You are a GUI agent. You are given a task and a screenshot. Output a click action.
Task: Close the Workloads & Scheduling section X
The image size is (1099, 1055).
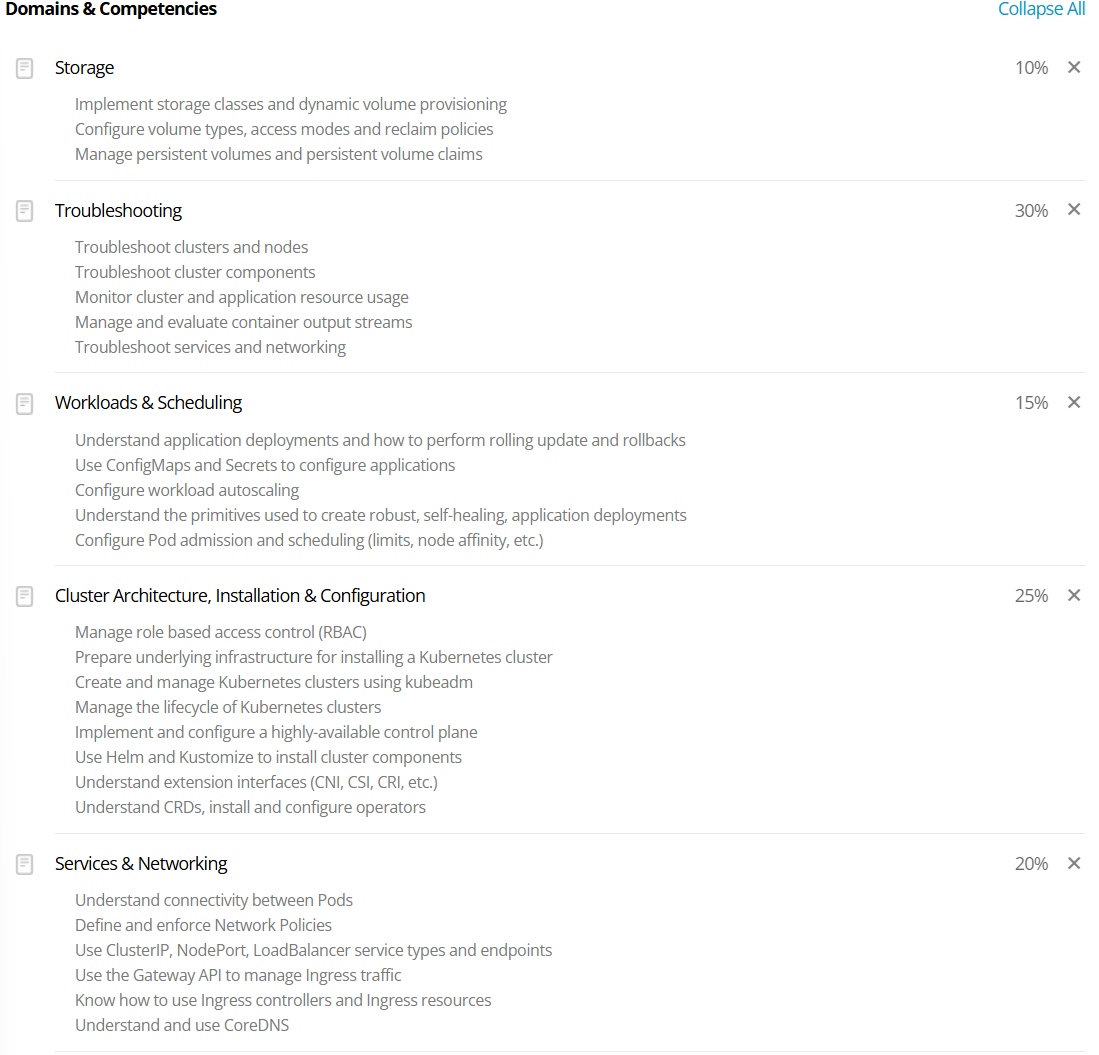click(1074, 402)
